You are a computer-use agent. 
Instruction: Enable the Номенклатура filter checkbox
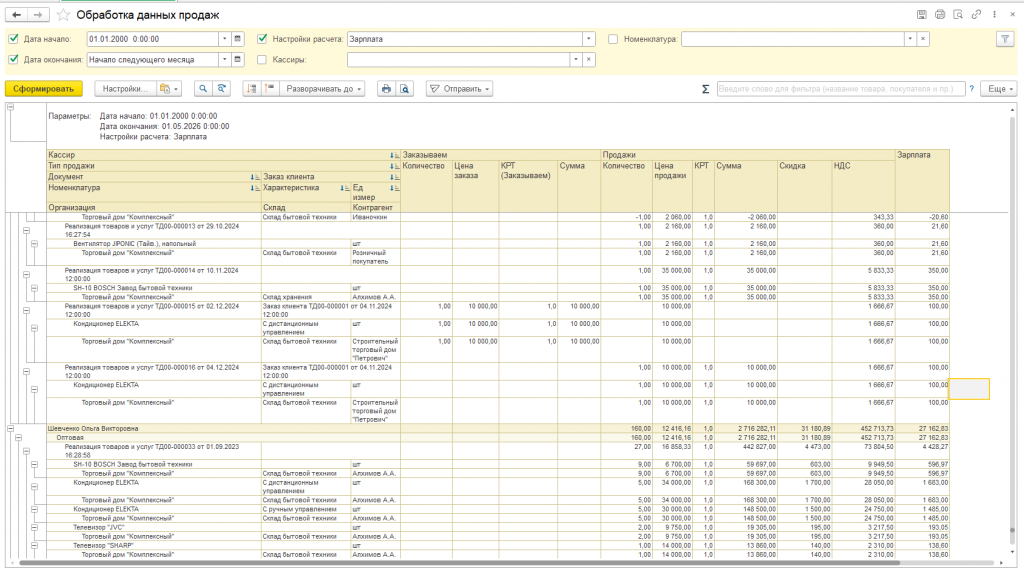coord(613,39)
